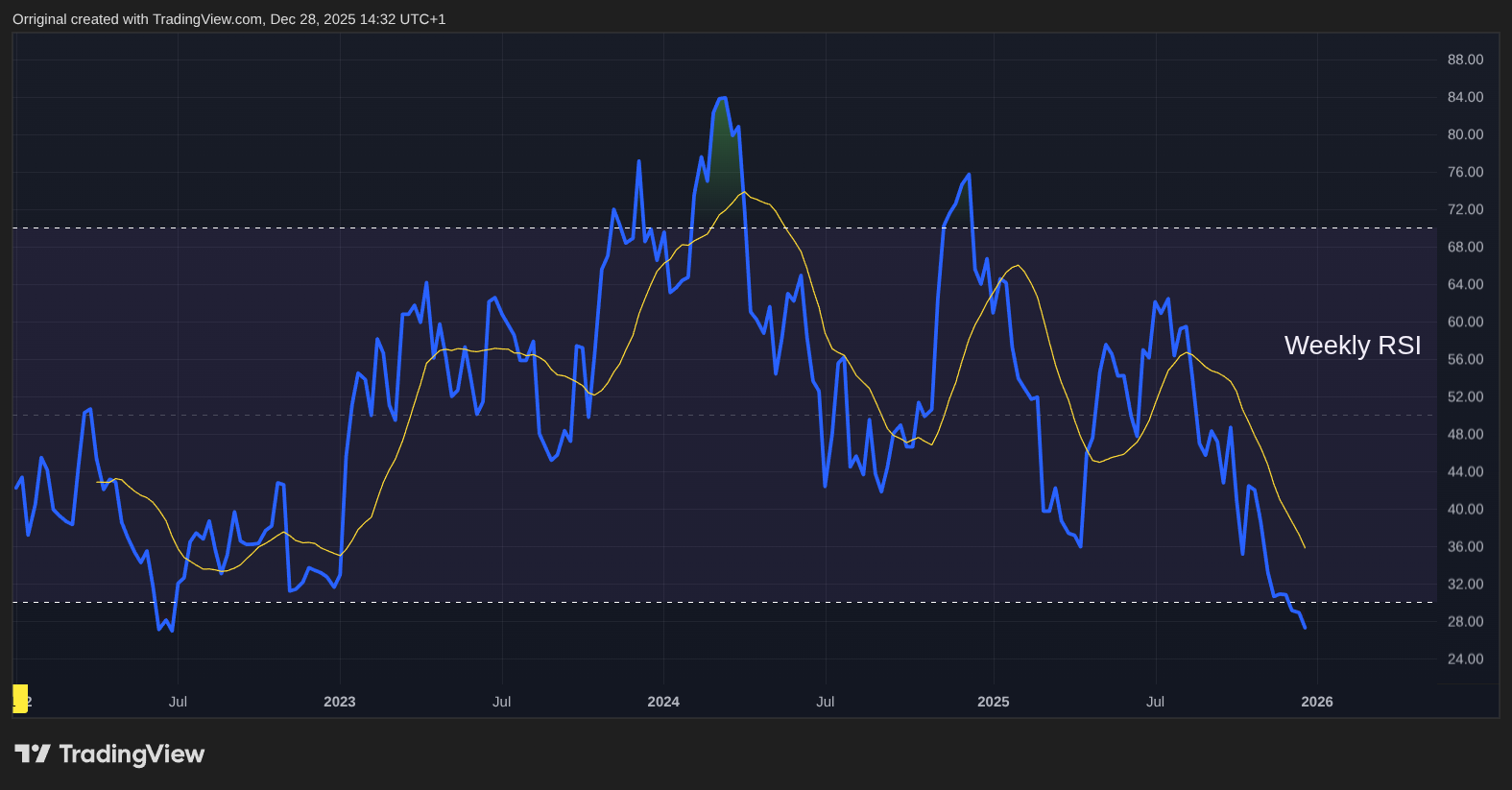Click the 32.00 axis value

[1465, 584]
